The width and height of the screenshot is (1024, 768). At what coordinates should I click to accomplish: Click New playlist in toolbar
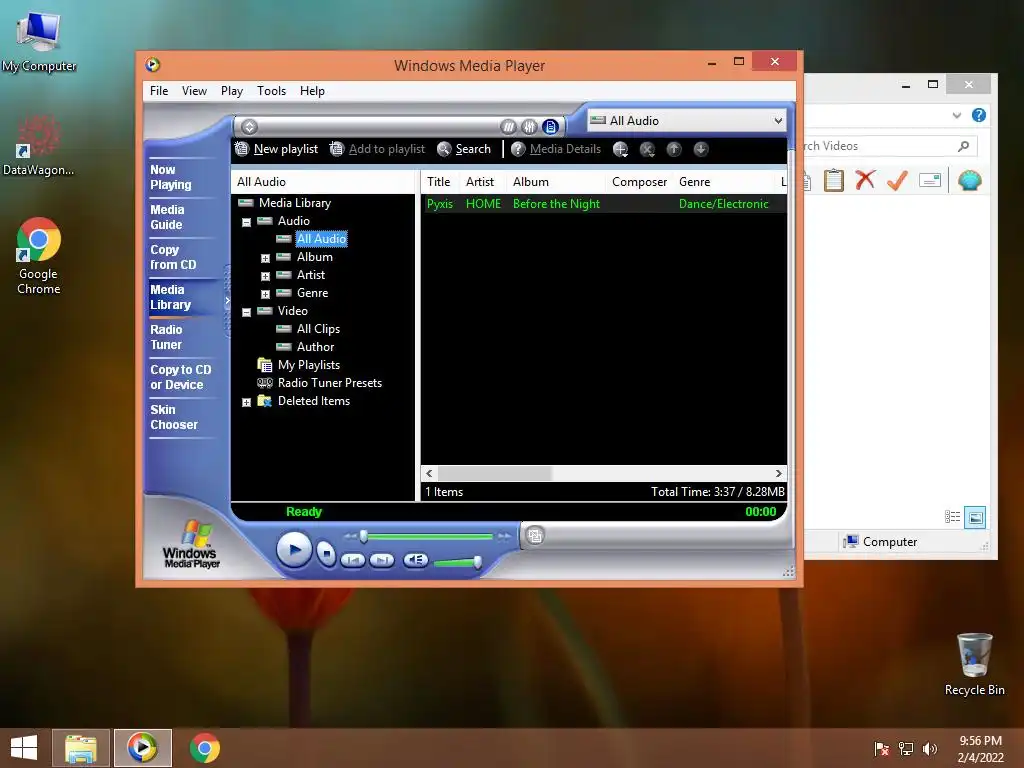276,149
